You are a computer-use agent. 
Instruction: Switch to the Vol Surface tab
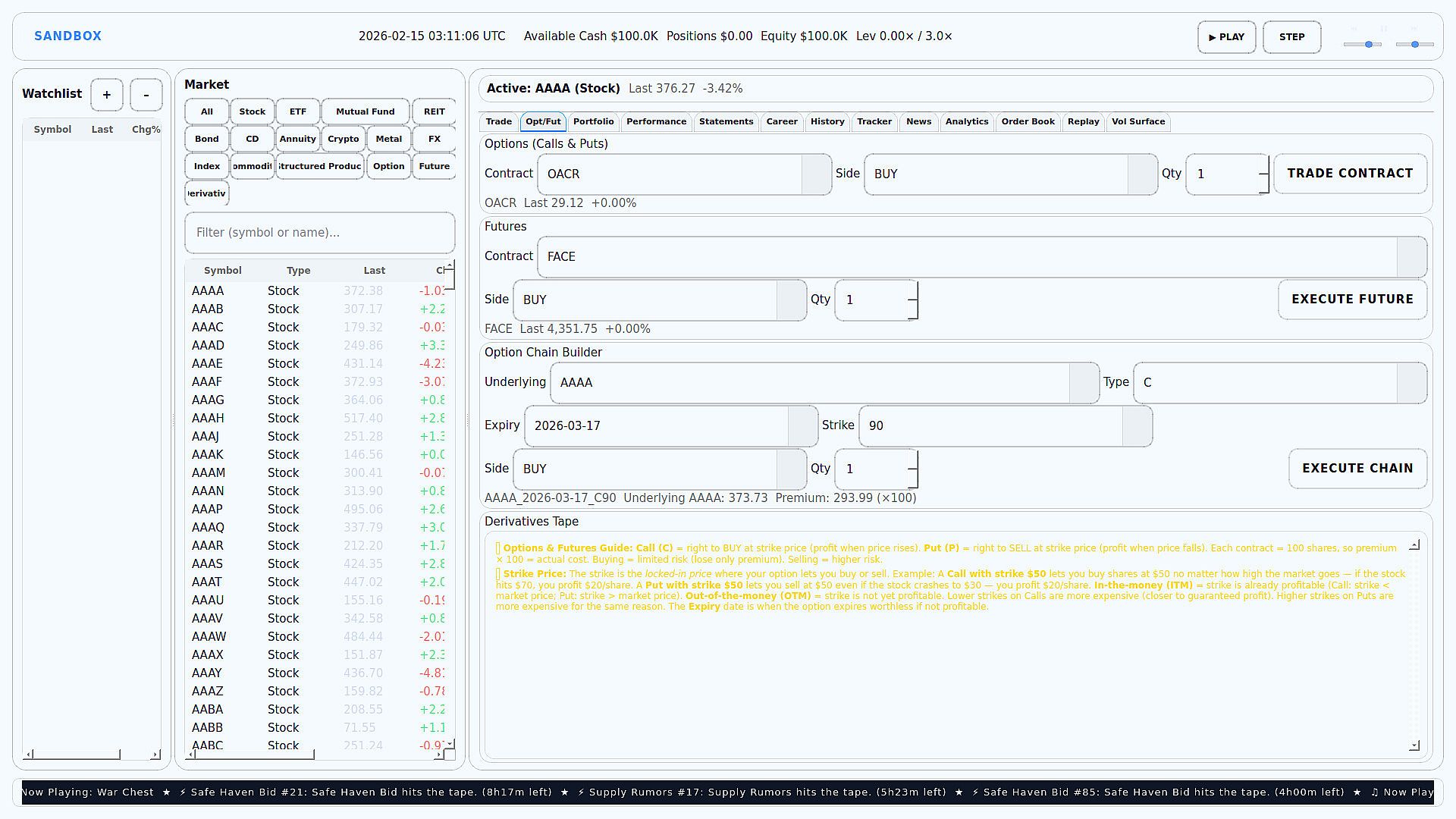click(1137, 122)
